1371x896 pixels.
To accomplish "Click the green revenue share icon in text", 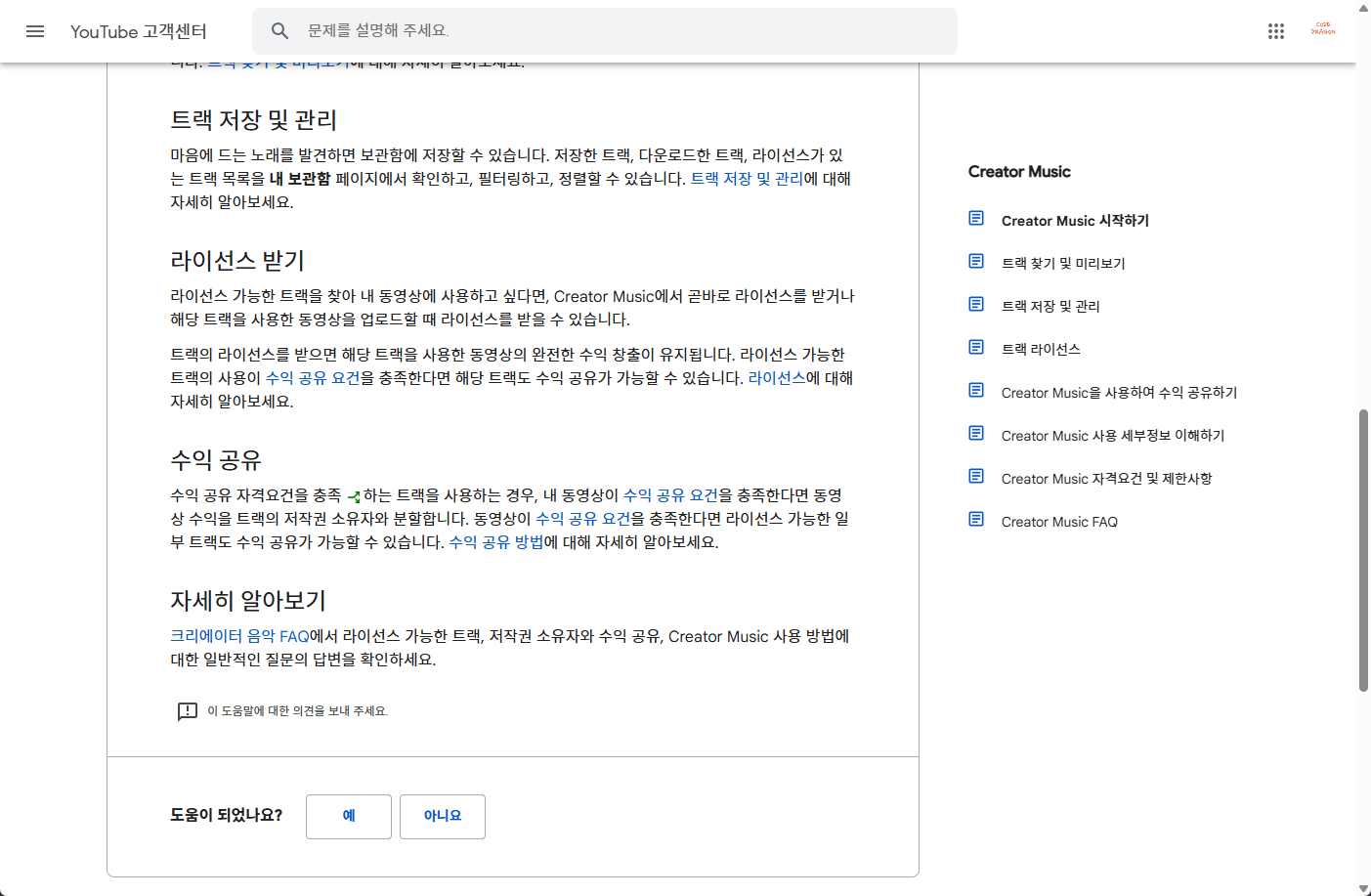I will pos(354,496).
